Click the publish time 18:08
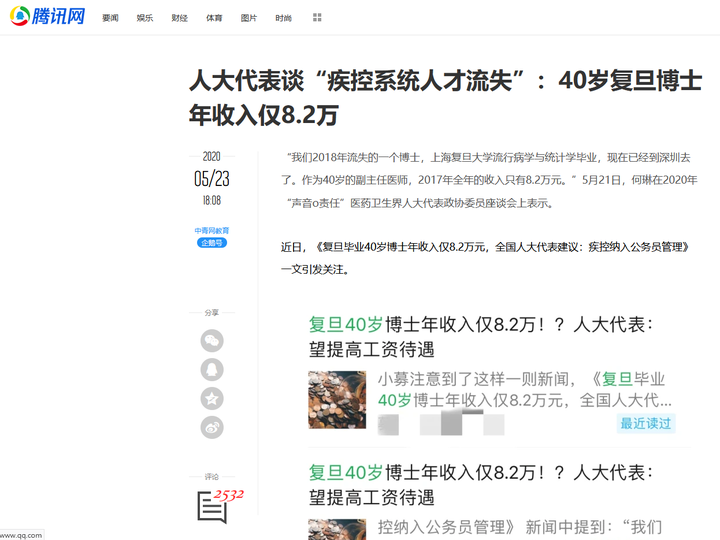Screen dimensions: 720x540 (x=212, y=201)
